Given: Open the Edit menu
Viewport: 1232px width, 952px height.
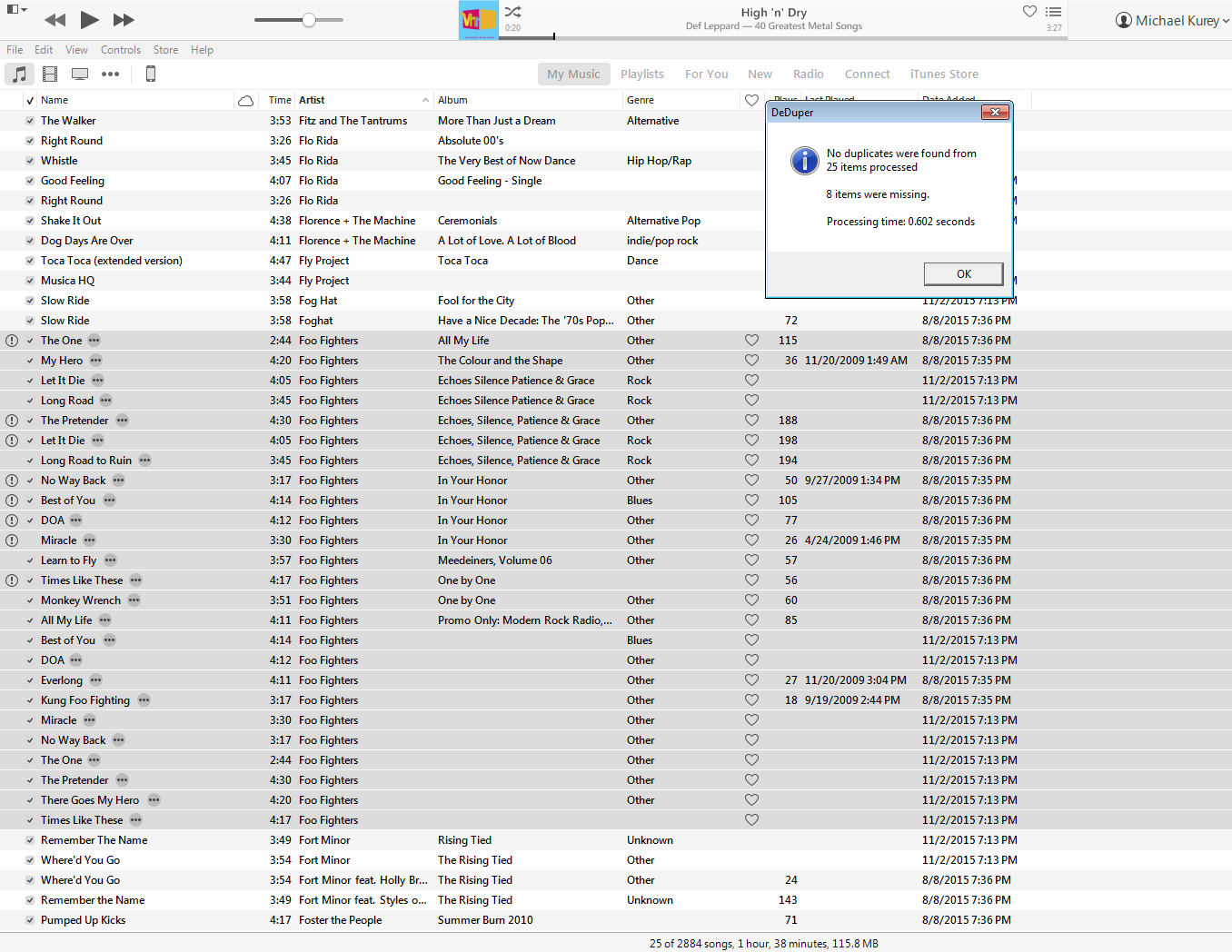Looking at the screenshot, I should pyautogui.click(x=44, y=50).
